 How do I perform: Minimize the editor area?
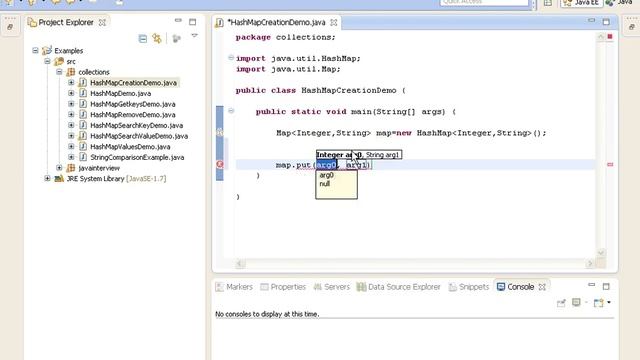(x=591, y=20)
